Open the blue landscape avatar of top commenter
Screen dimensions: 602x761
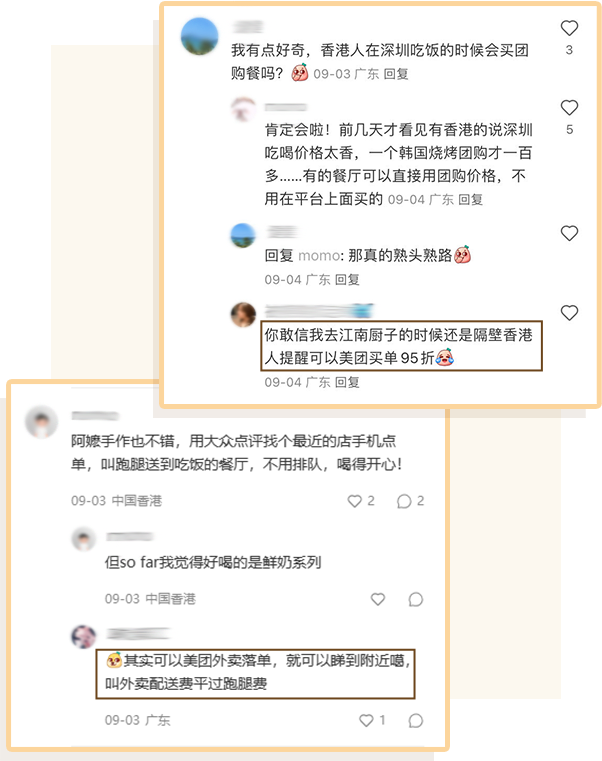200,36
